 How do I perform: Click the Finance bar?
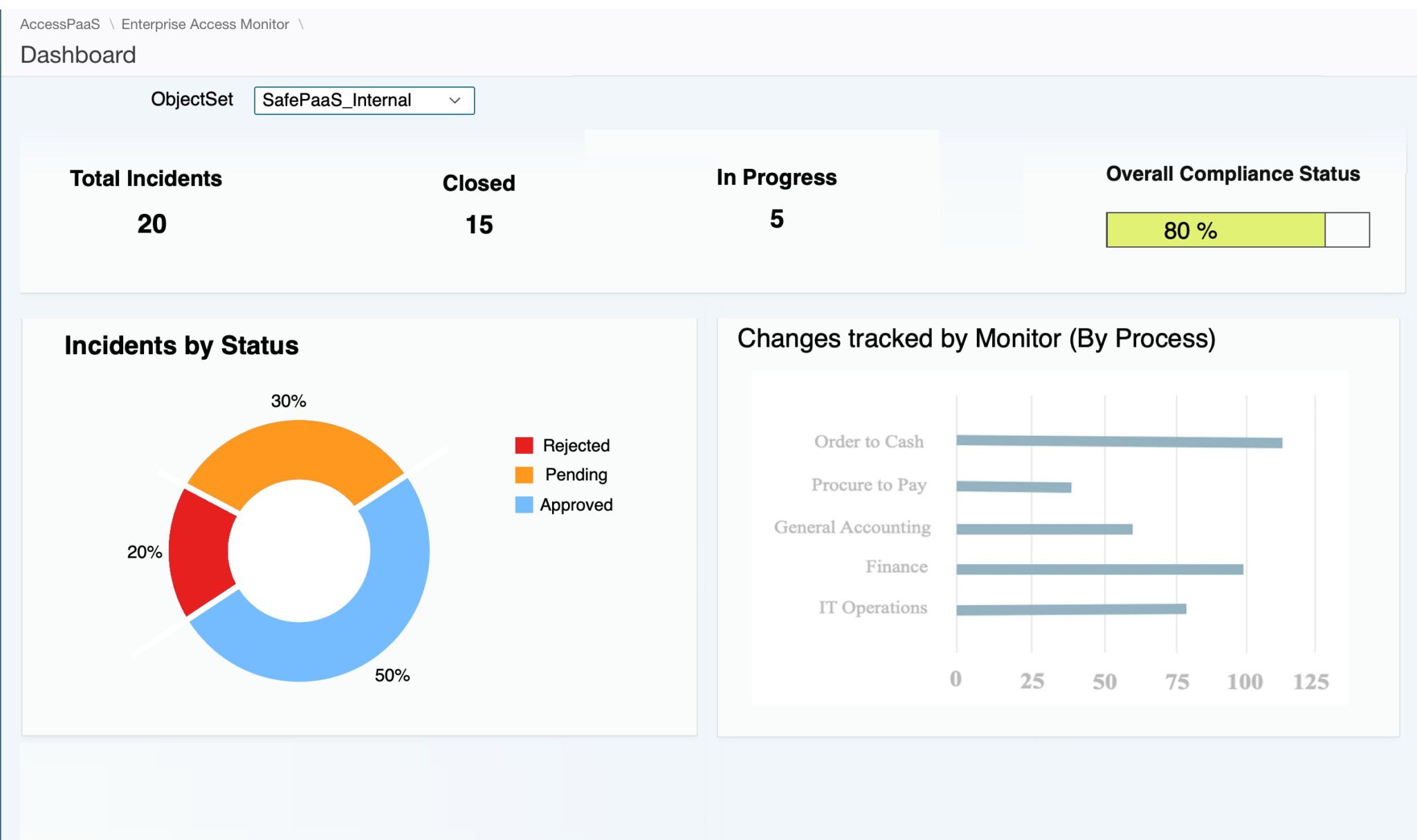coord(1099,569)
